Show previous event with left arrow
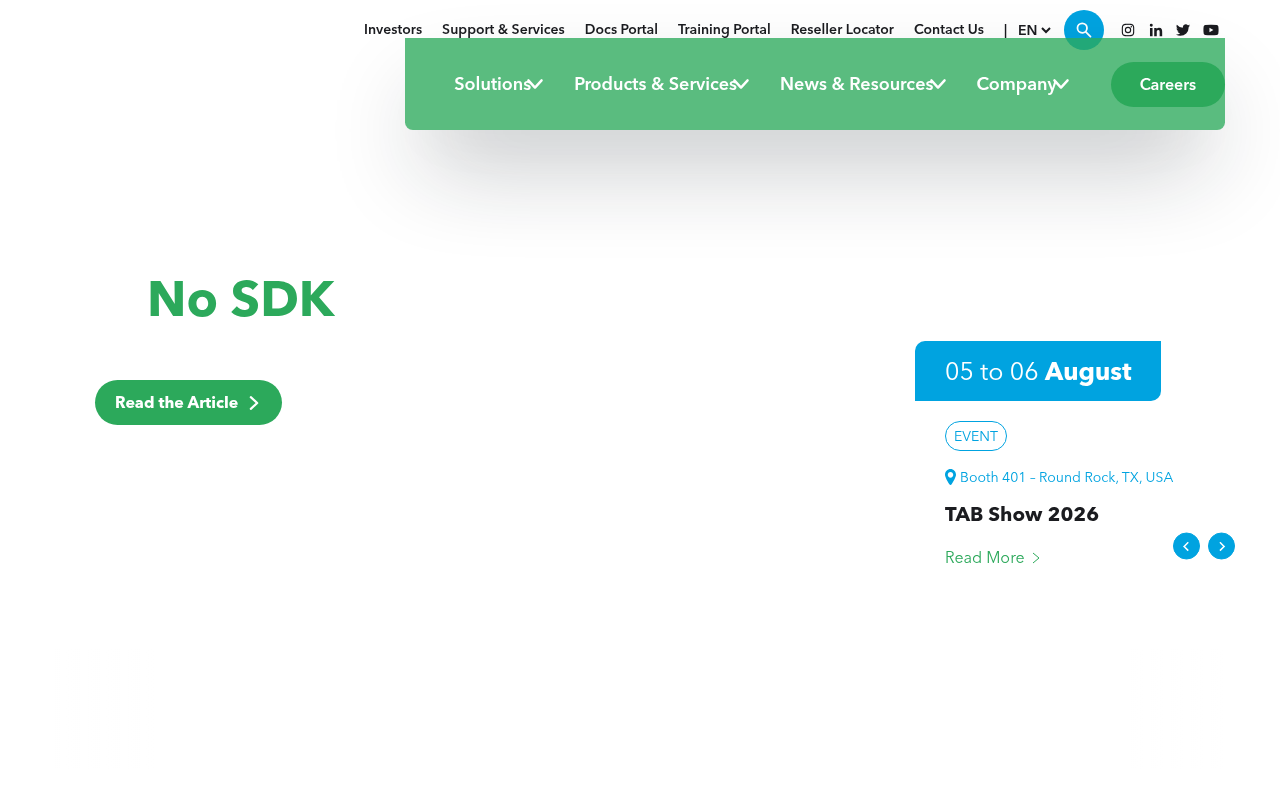 coord(1186,546)
